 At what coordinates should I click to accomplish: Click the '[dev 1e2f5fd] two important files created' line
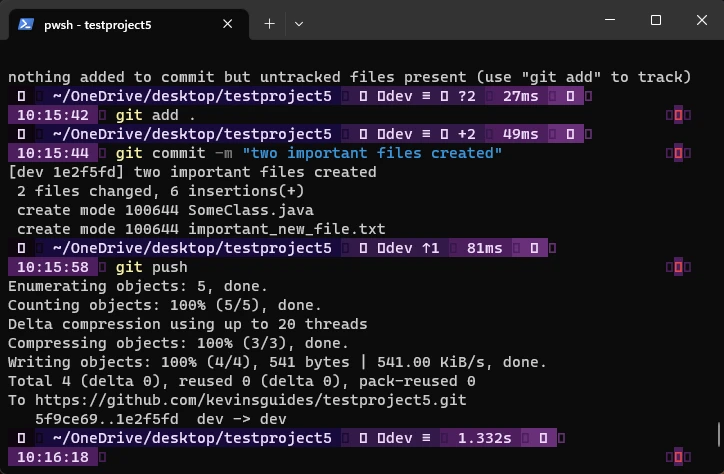192,172
